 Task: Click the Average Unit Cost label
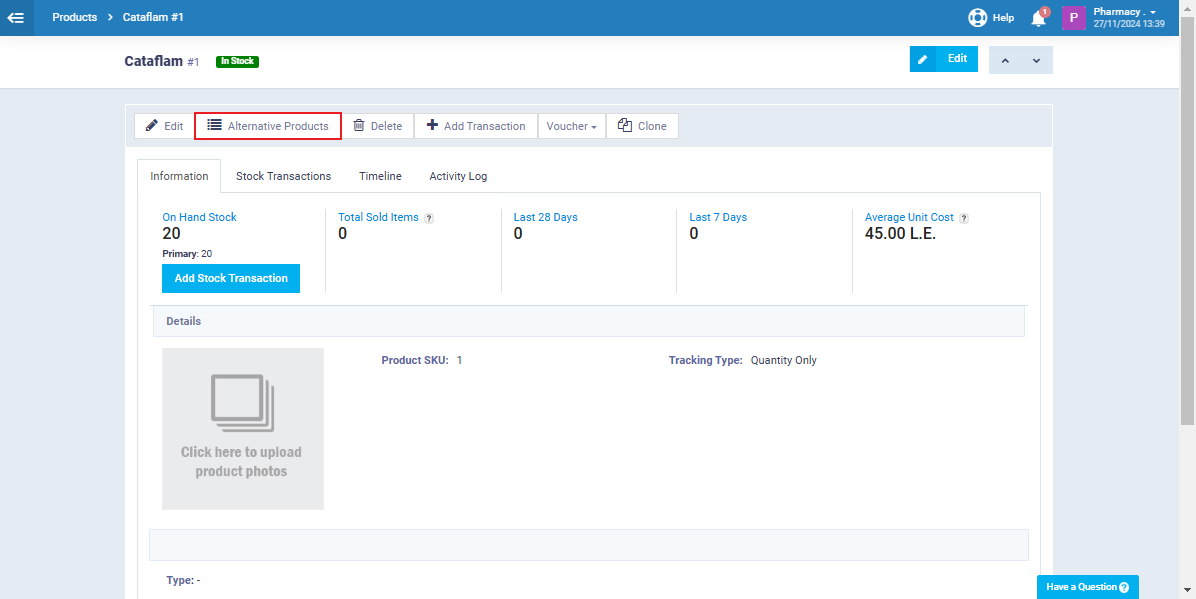coord(909,217)
